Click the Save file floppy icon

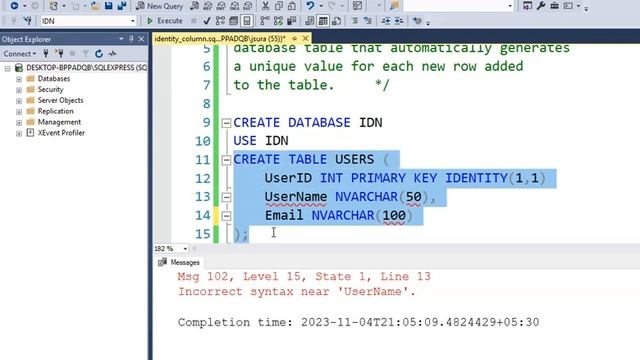[x=109, y=6]
